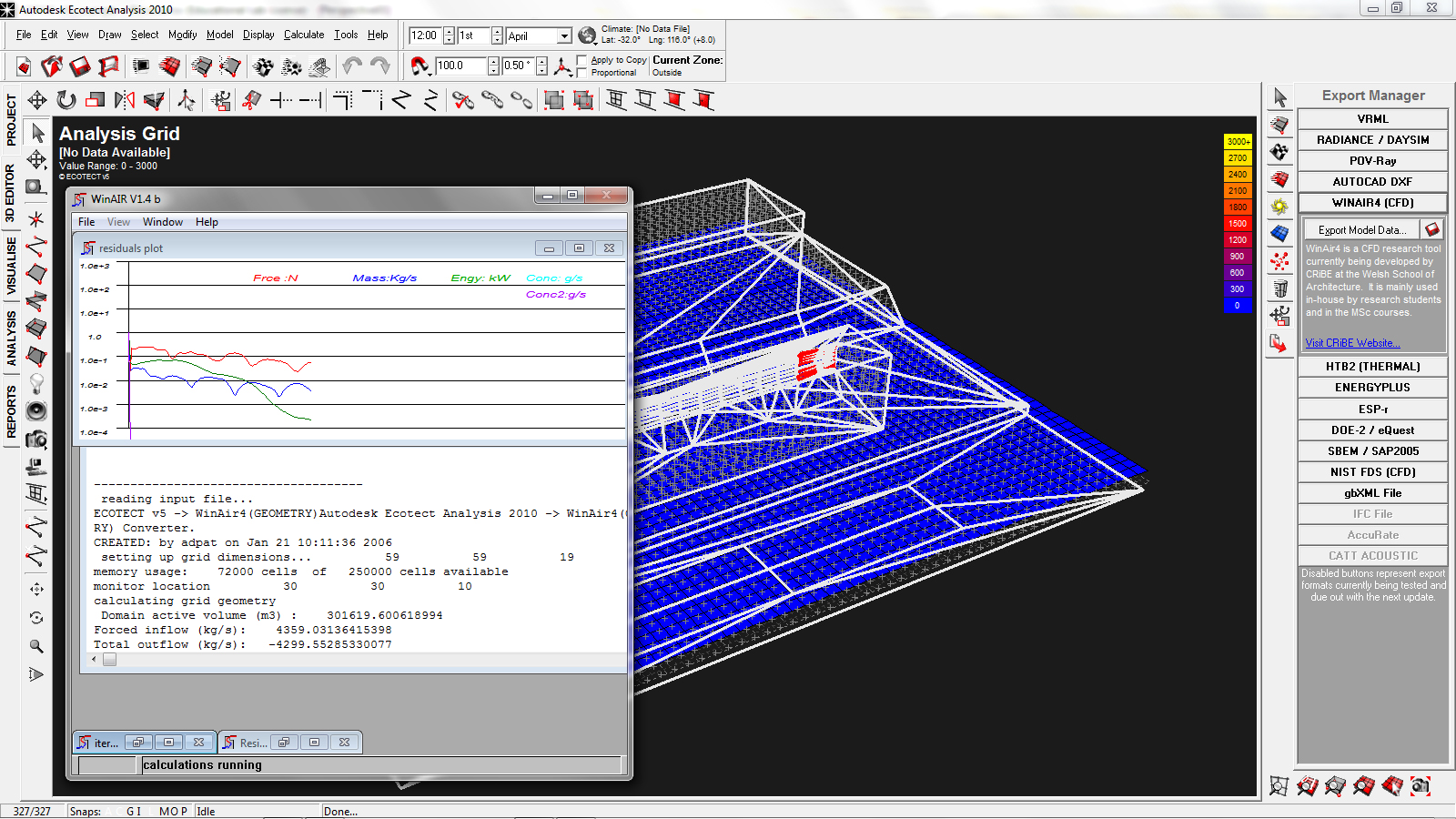Select the Mirror objects tool
This screenshot has height=819, width=1456.
pos(125,100)
